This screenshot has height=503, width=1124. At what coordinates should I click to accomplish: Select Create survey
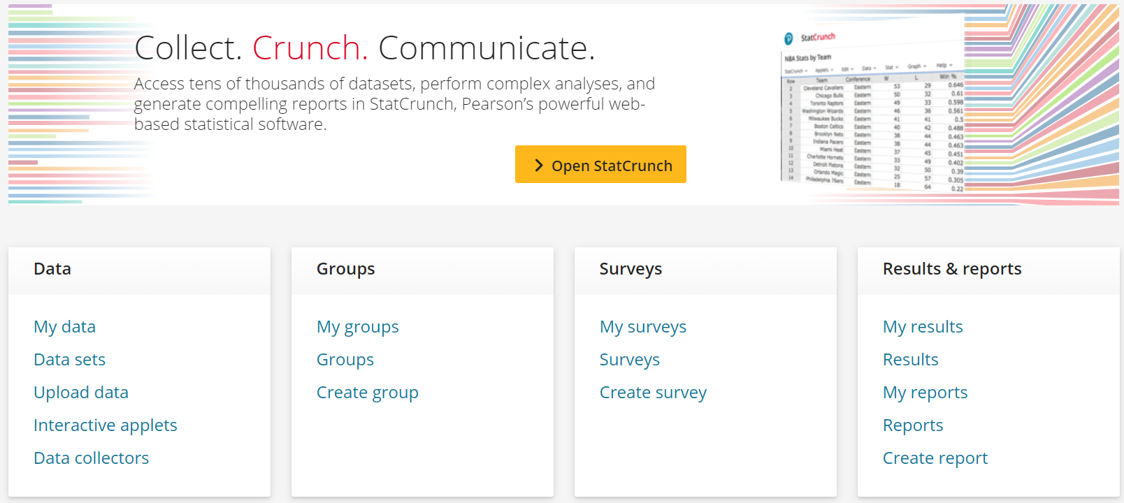[653, 392]
